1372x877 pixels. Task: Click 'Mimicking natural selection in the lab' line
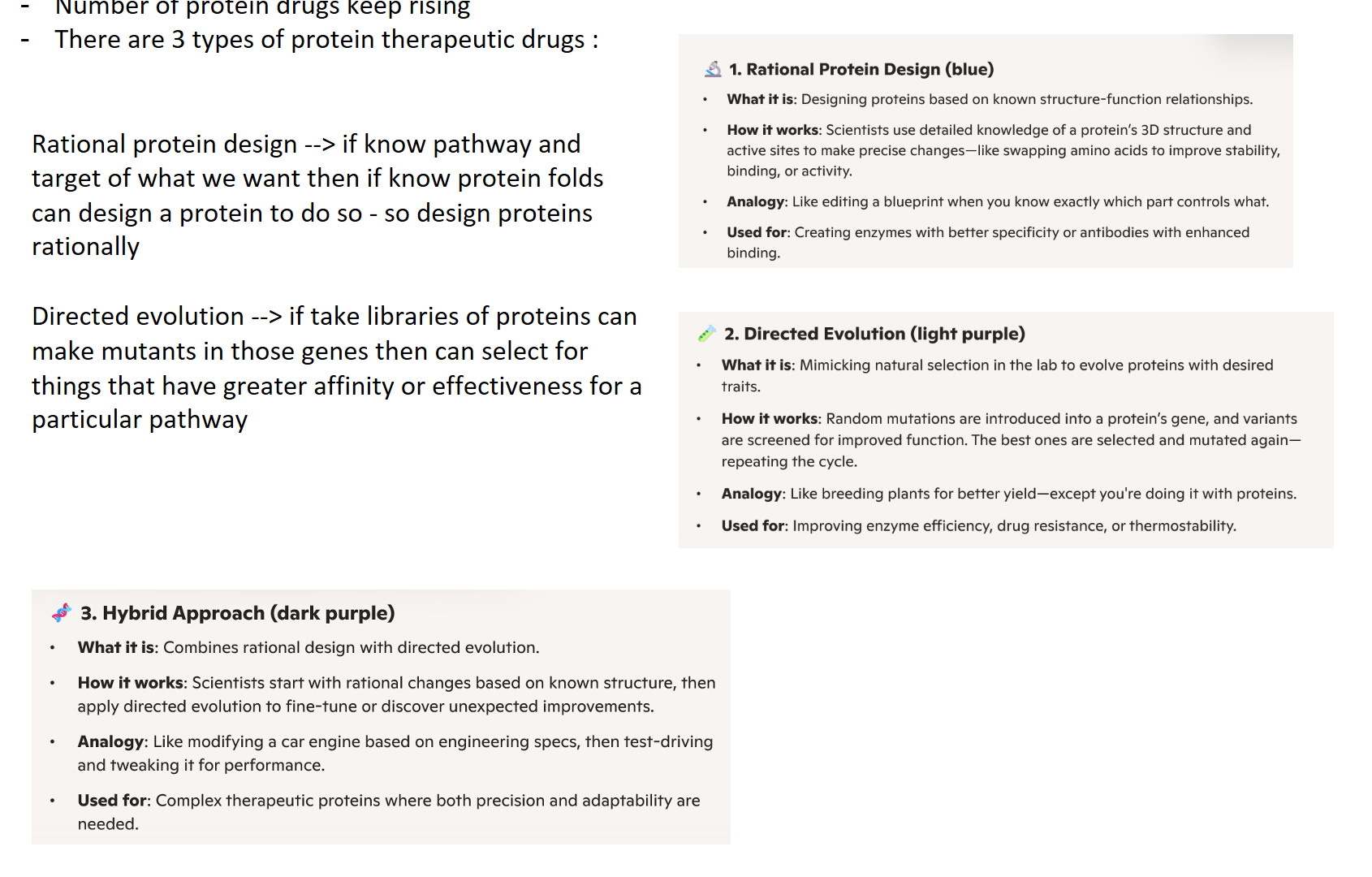[x=998, y=375]
